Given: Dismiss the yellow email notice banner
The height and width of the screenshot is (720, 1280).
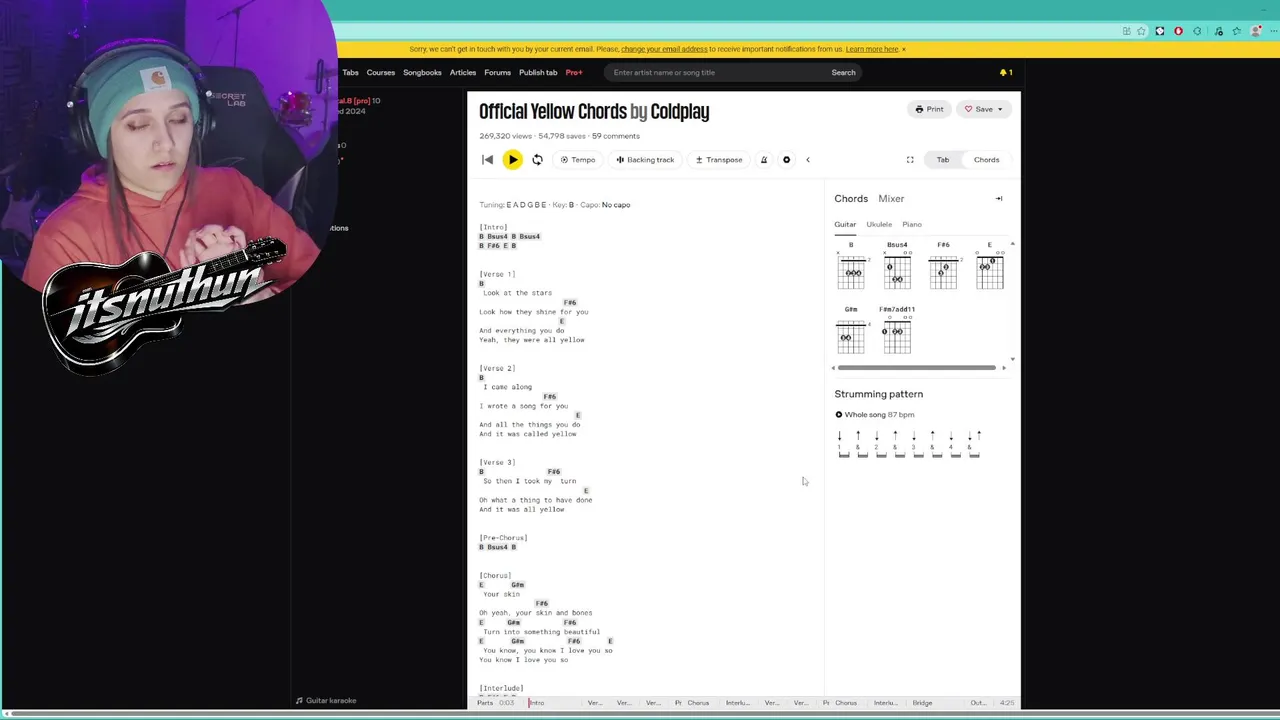Looking at the screenshot, I should pos(904,49).
